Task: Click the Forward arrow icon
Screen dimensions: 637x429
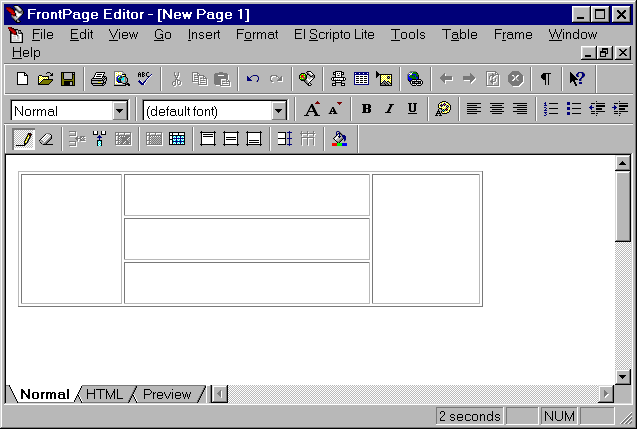Action: point(469,78)
